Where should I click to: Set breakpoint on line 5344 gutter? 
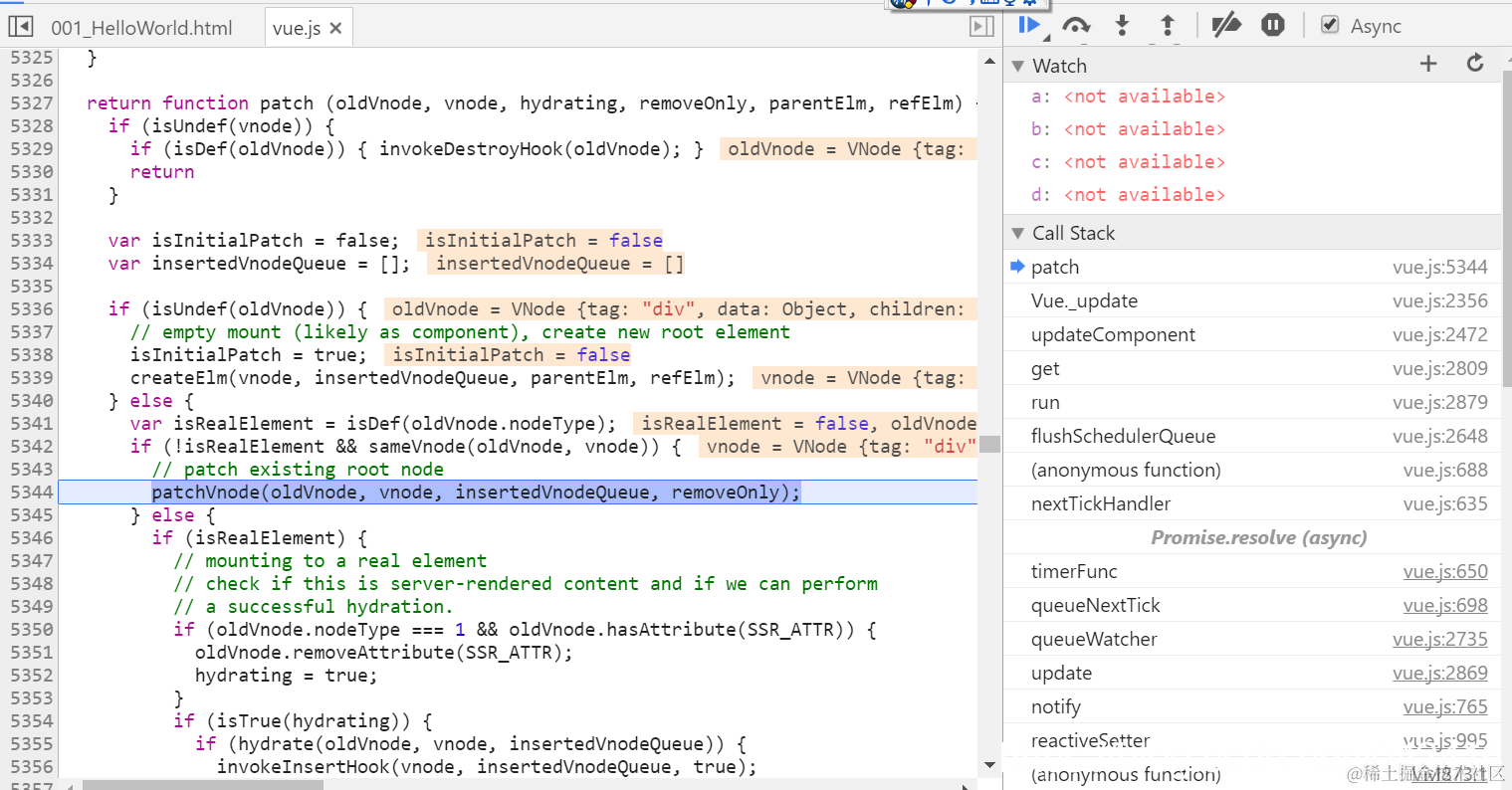(32, 493)
